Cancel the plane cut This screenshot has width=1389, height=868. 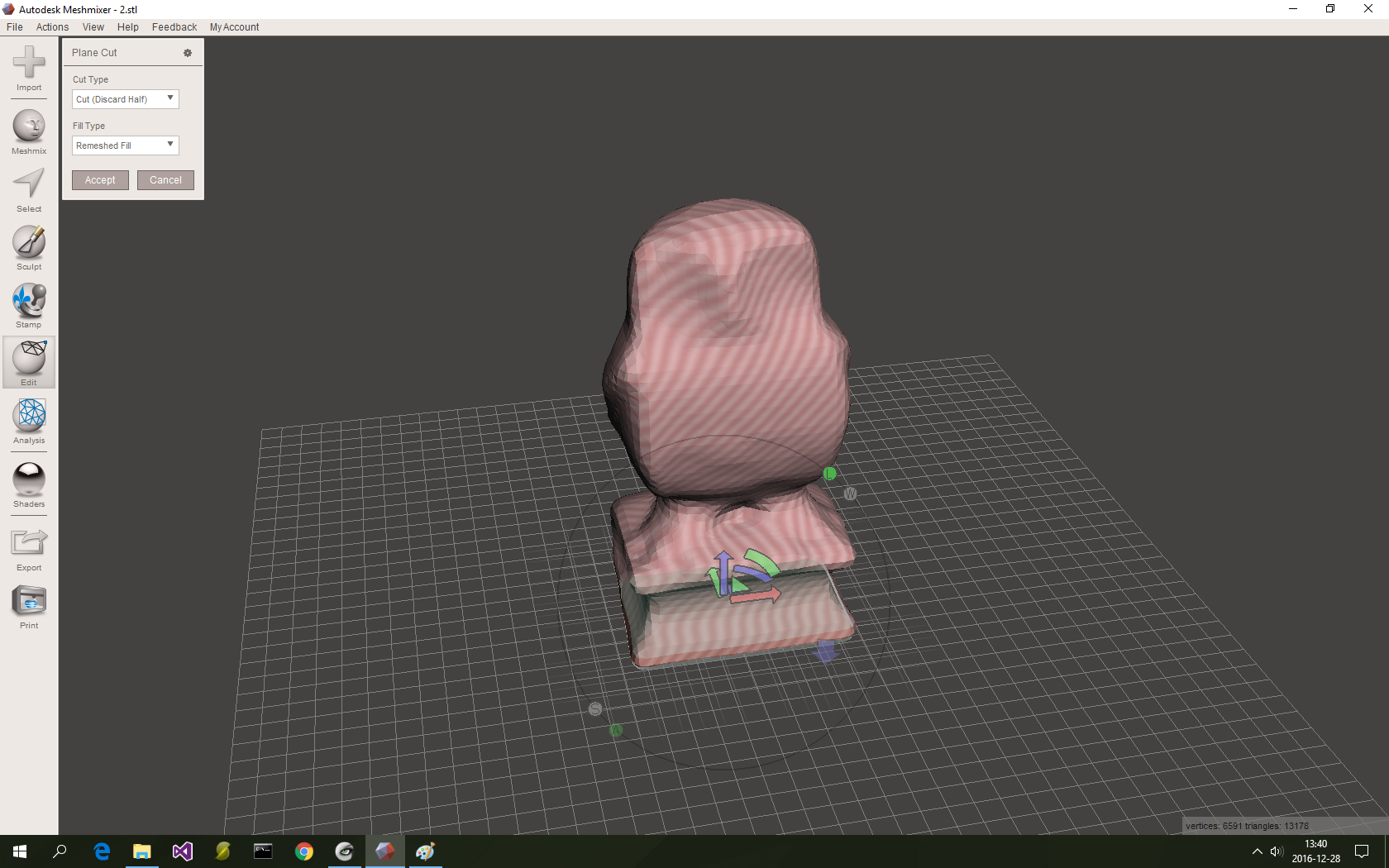[x=165, y=179]
